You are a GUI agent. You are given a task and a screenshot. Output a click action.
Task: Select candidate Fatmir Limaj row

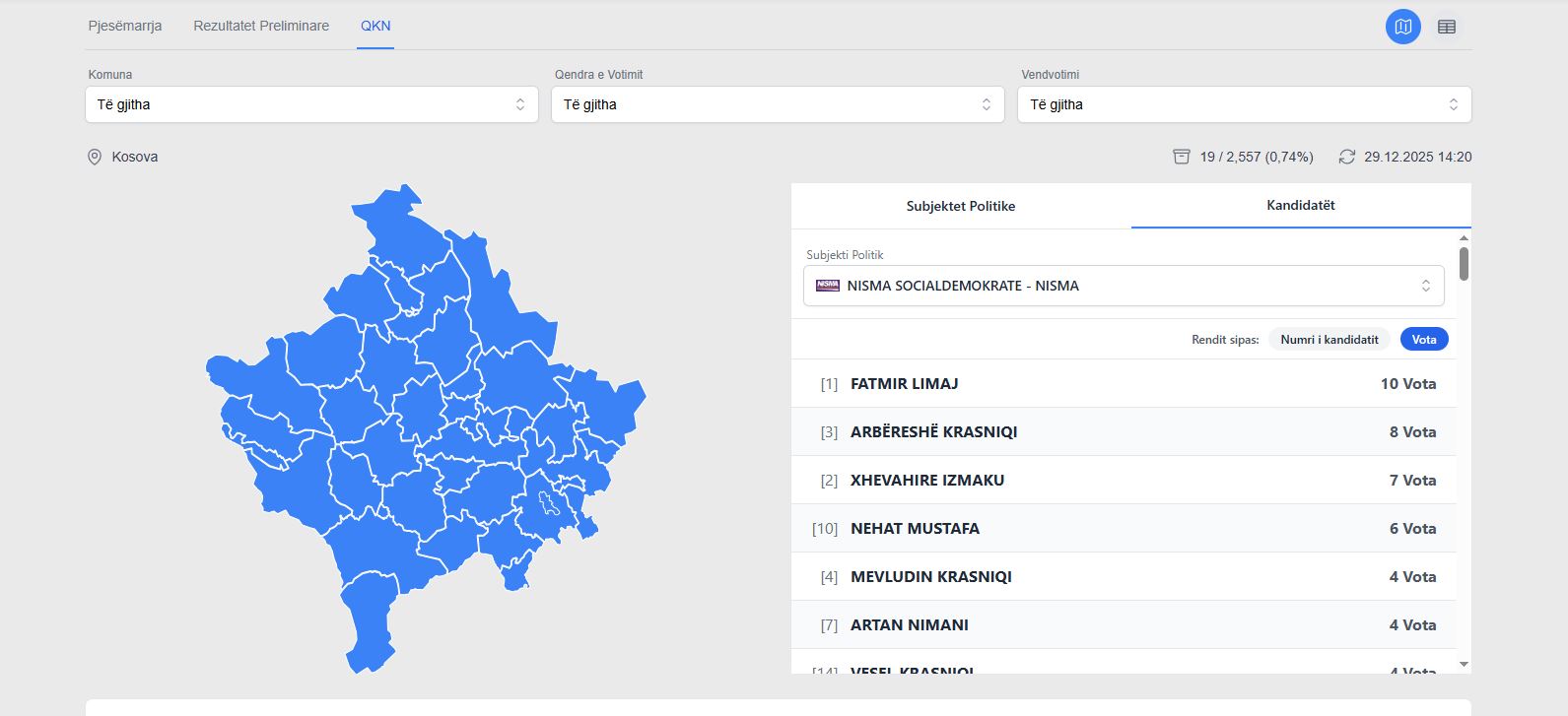pyautogui.click(x=1124, y=383)
